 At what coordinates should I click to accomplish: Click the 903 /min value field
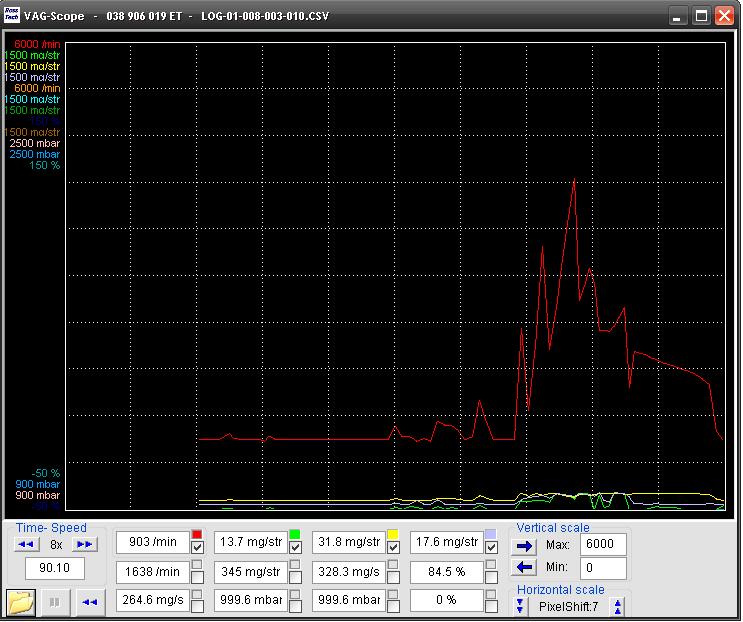[x=153, y=542]
